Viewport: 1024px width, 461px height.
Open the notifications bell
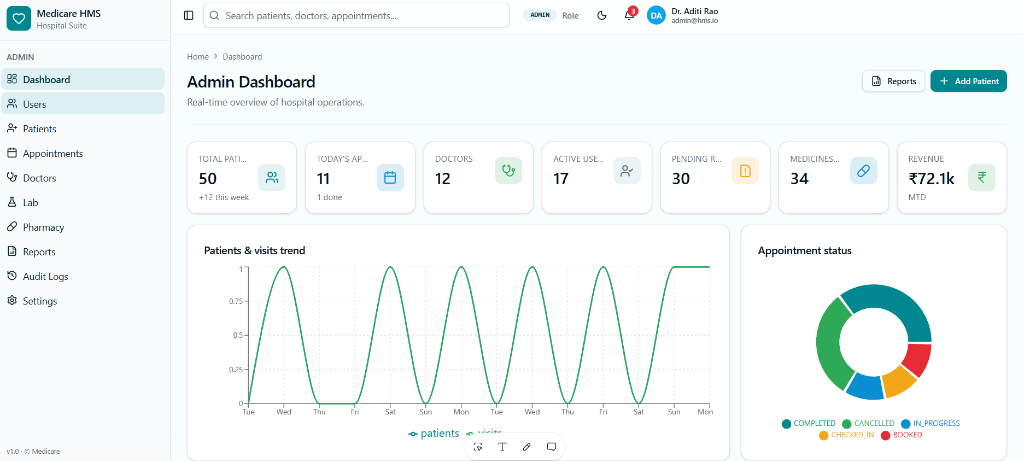[x=630, y=15]
